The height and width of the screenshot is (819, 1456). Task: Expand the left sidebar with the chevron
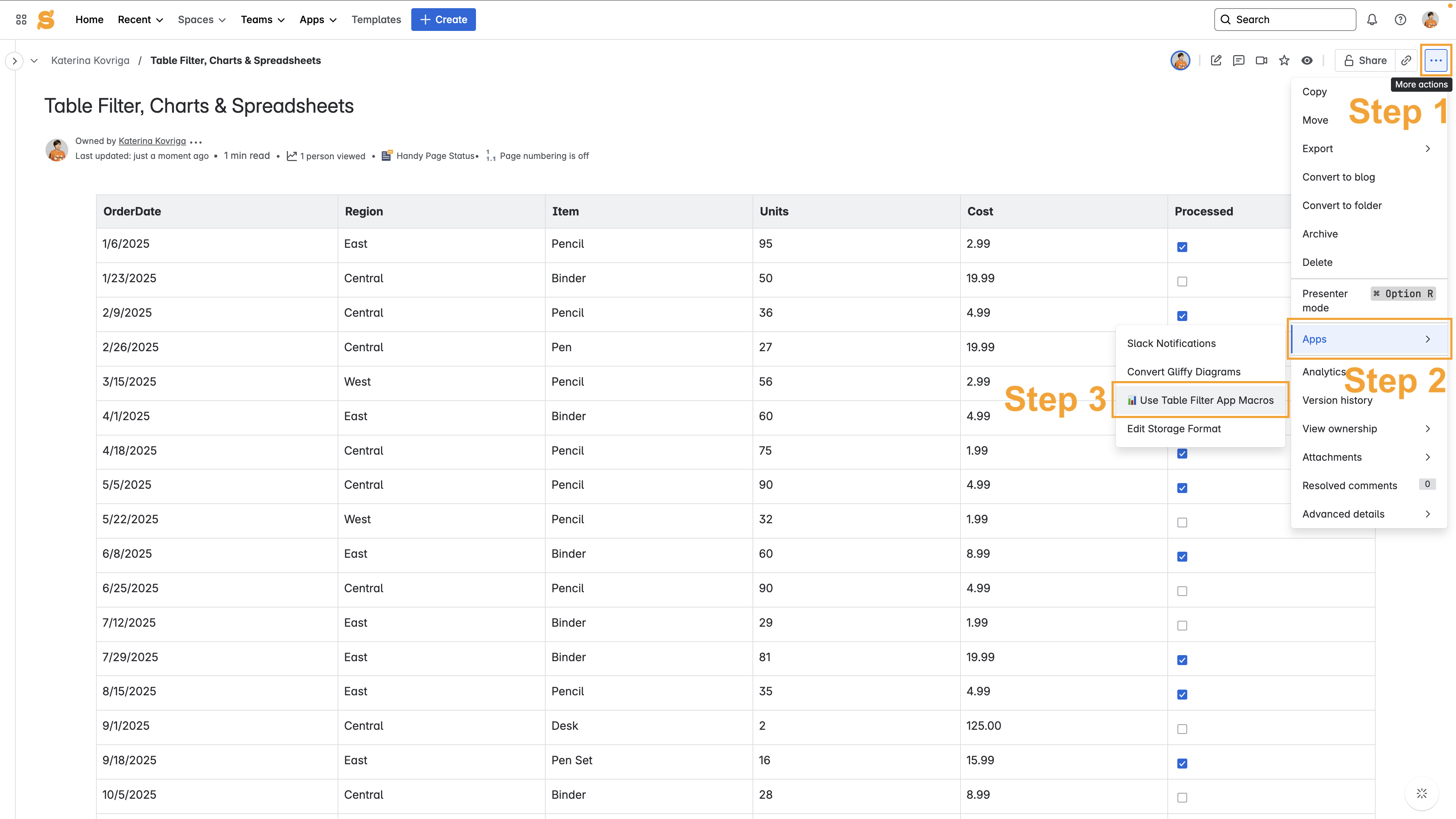pos(15,60)
